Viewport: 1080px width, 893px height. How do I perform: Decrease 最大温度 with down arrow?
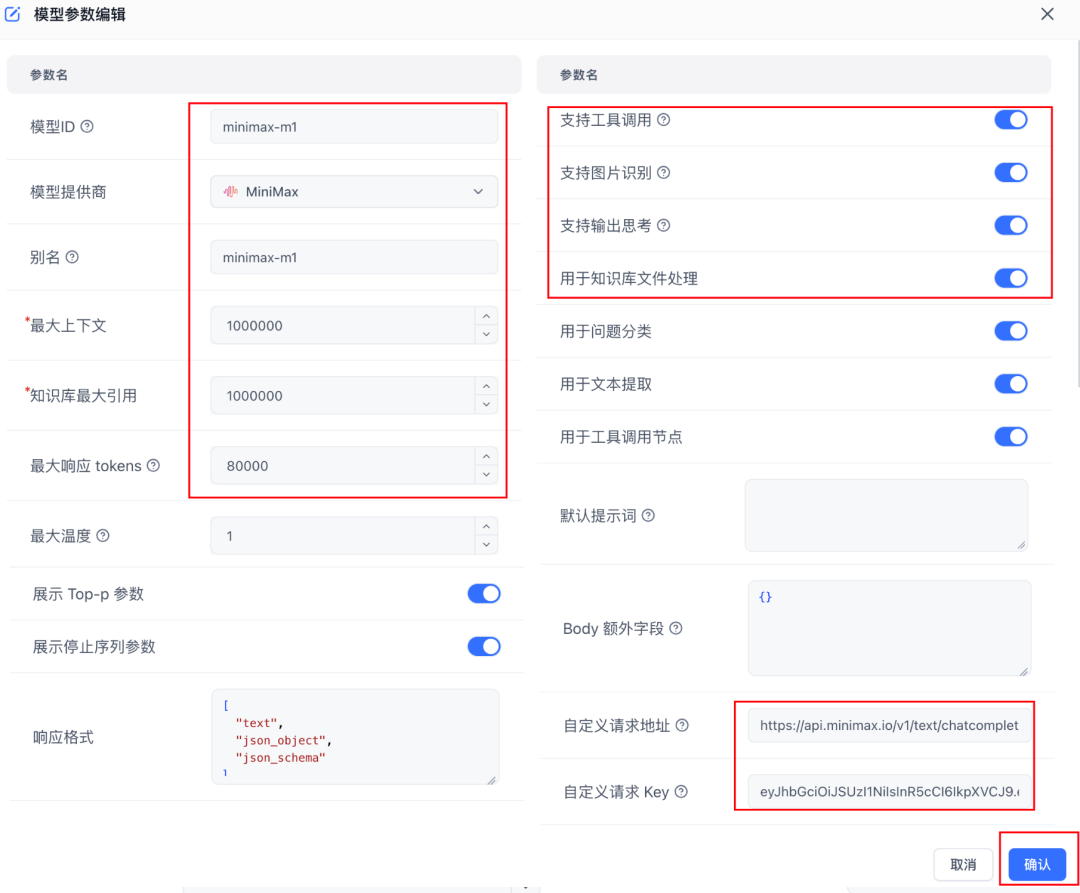486,545
